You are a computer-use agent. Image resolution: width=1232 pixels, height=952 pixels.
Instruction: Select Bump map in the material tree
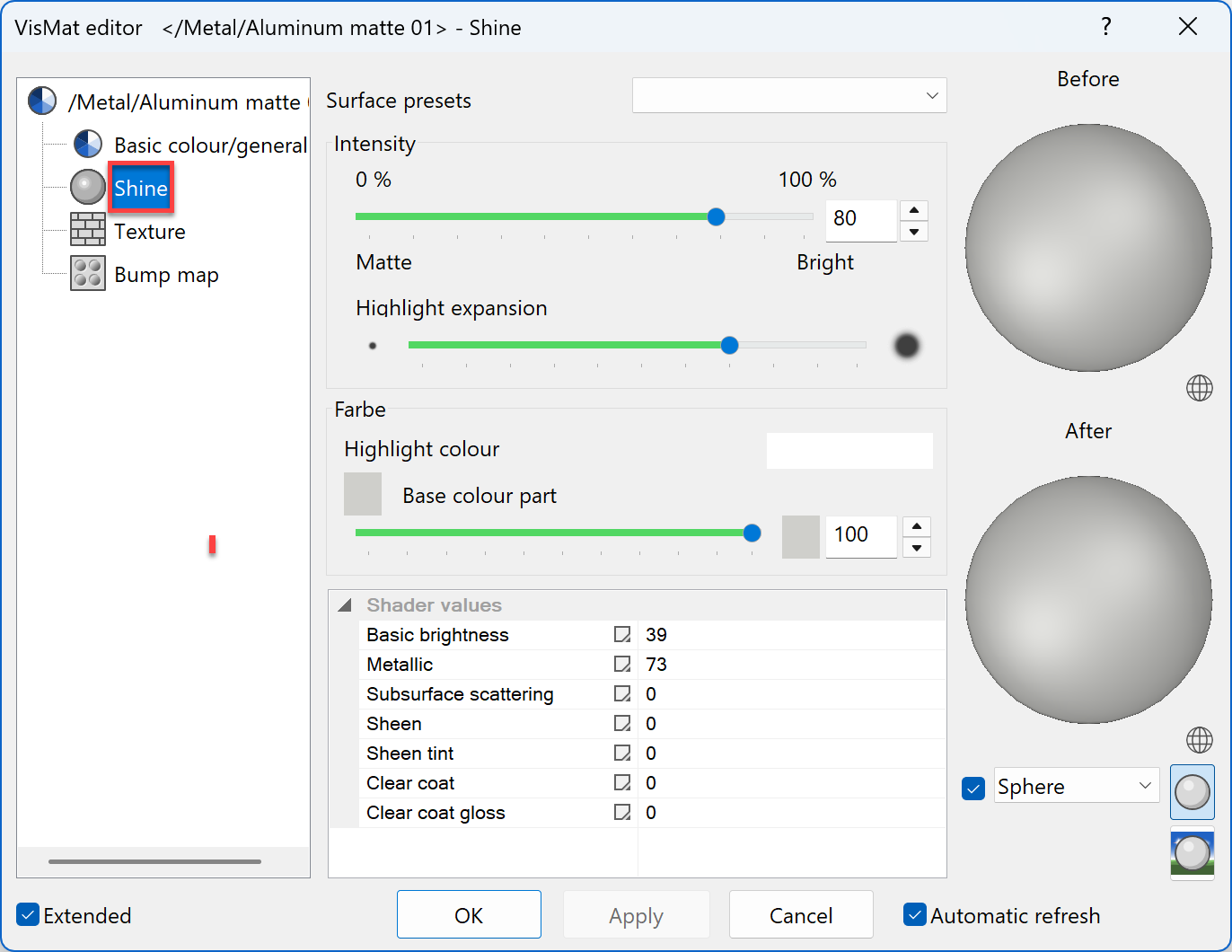[166, 275]
